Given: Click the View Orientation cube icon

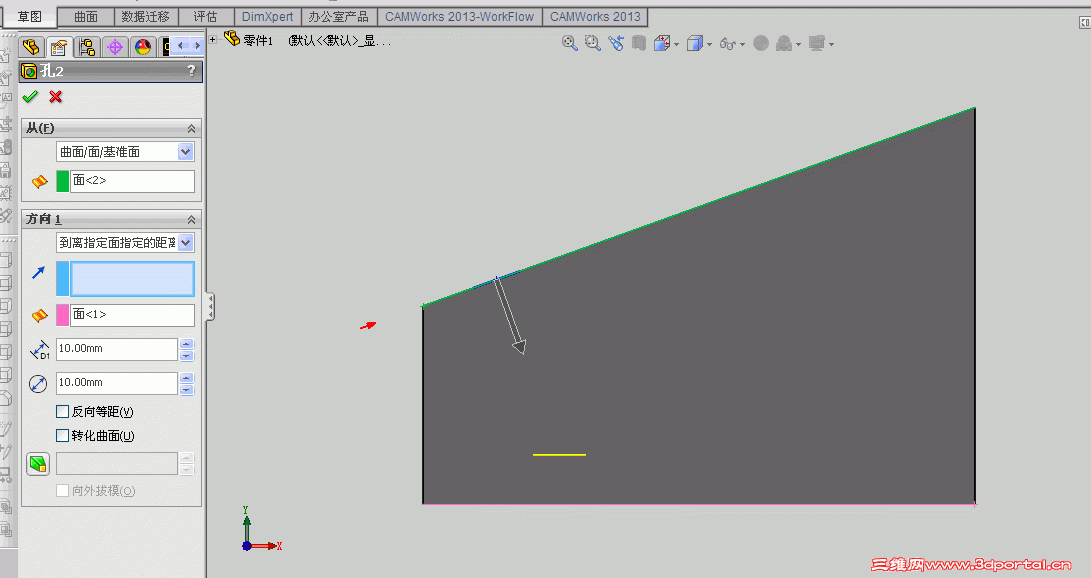Looking at the screenshot, I should click(662, 43).
